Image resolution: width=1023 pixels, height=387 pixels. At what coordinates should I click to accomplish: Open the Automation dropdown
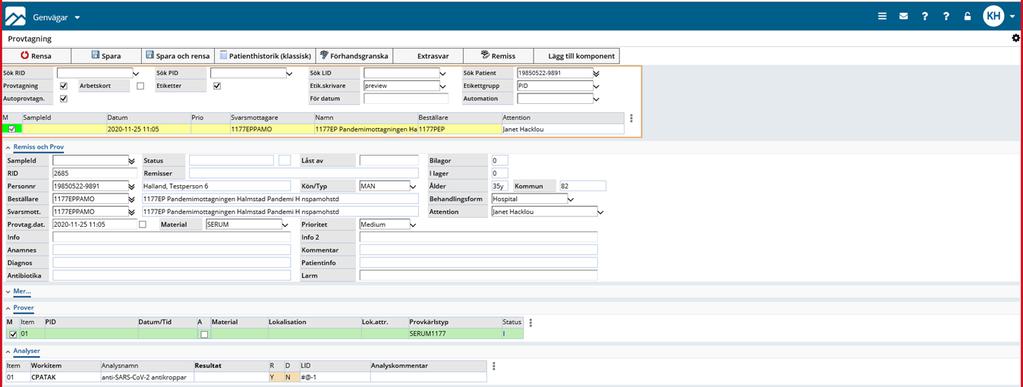click(x=596, y=99)
